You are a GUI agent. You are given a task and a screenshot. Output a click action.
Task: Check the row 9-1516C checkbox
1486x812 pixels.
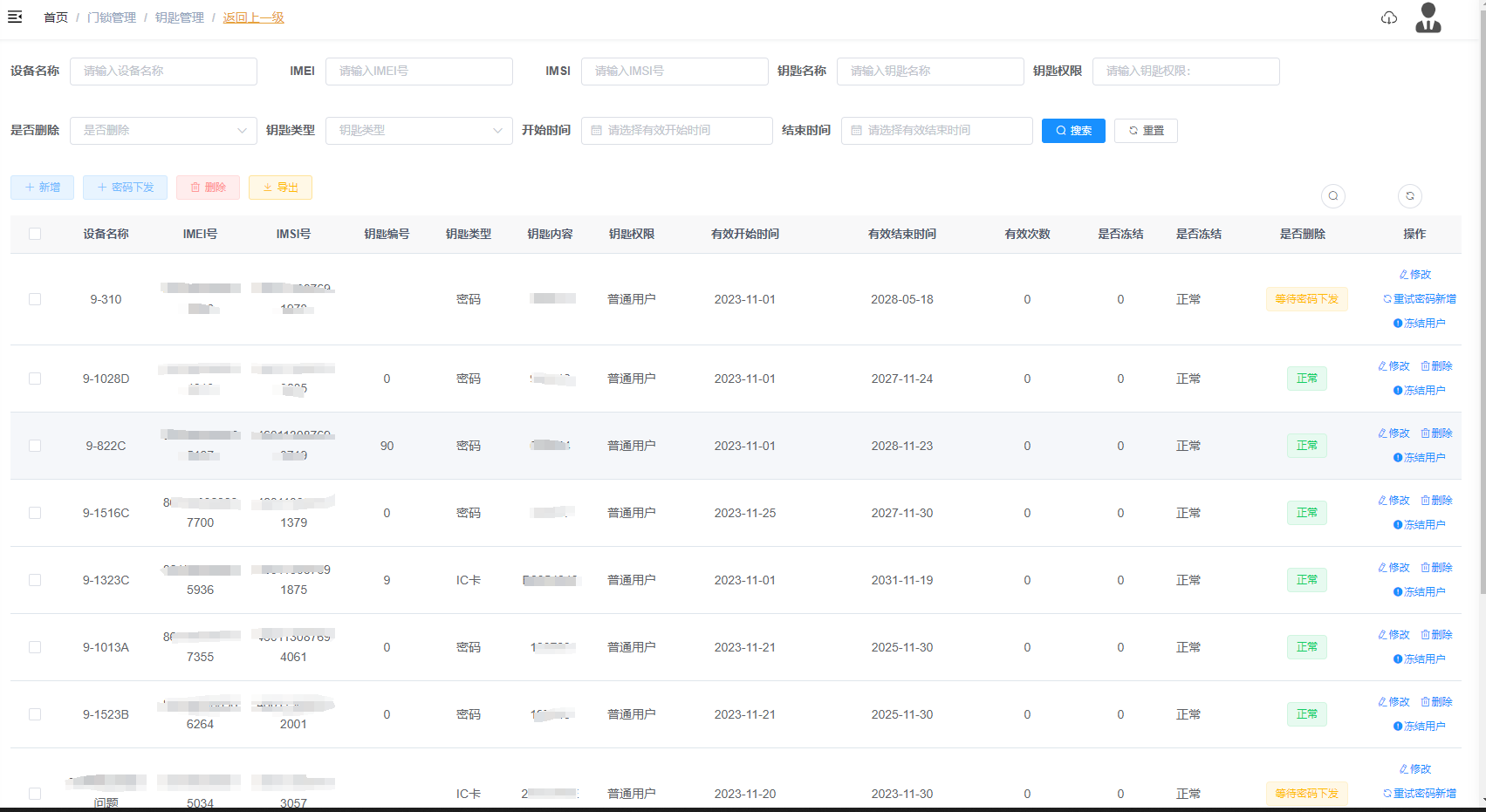(35, 513)
